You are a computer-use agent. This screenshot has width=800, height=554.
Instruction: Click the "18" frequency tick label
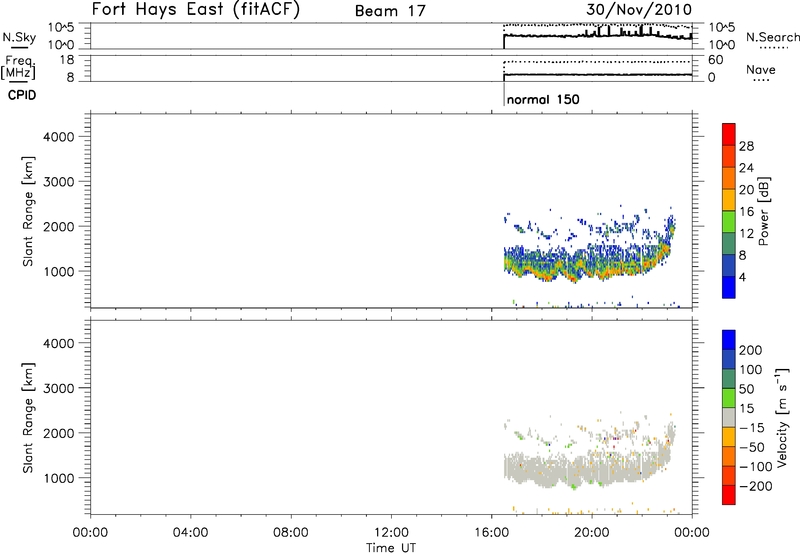(x=67, y=60)
